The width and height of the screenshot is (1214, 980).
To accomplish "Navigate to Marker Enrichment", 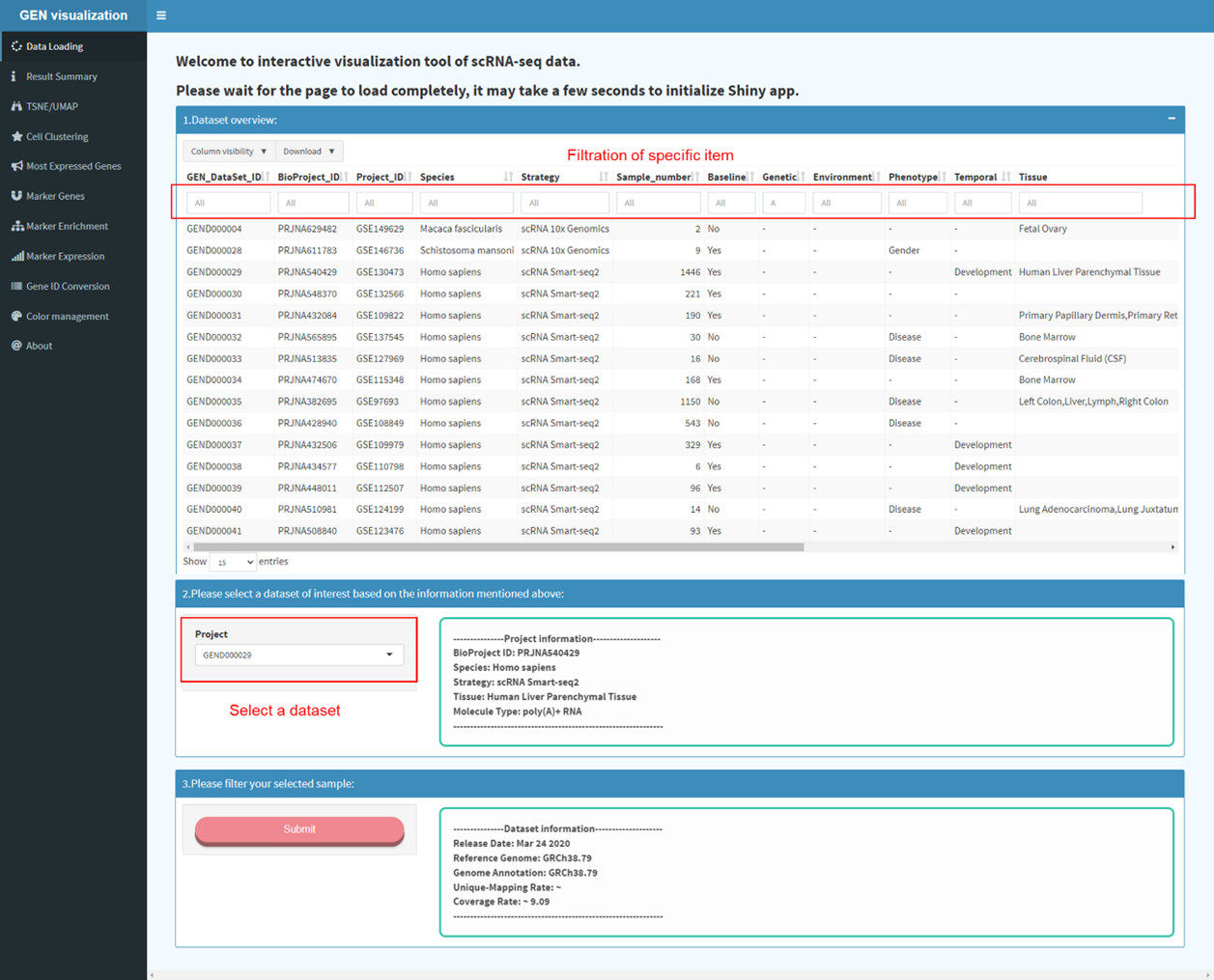I will click(x=73, y=226).
